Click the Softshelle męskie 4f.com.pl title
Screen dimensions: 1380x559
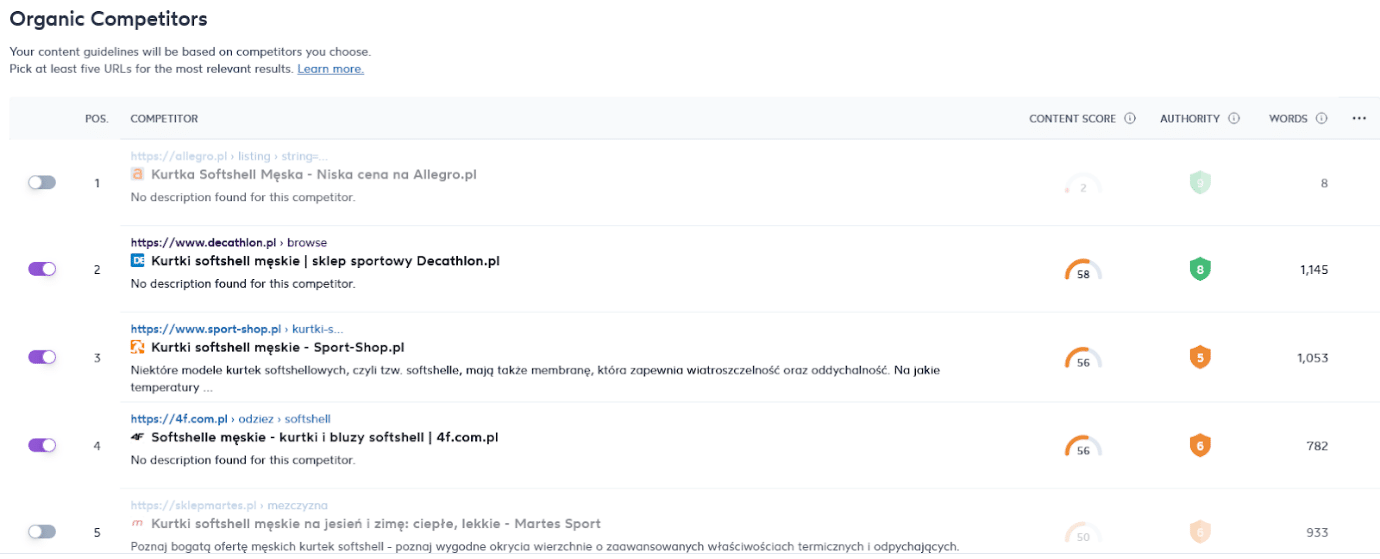324,437
